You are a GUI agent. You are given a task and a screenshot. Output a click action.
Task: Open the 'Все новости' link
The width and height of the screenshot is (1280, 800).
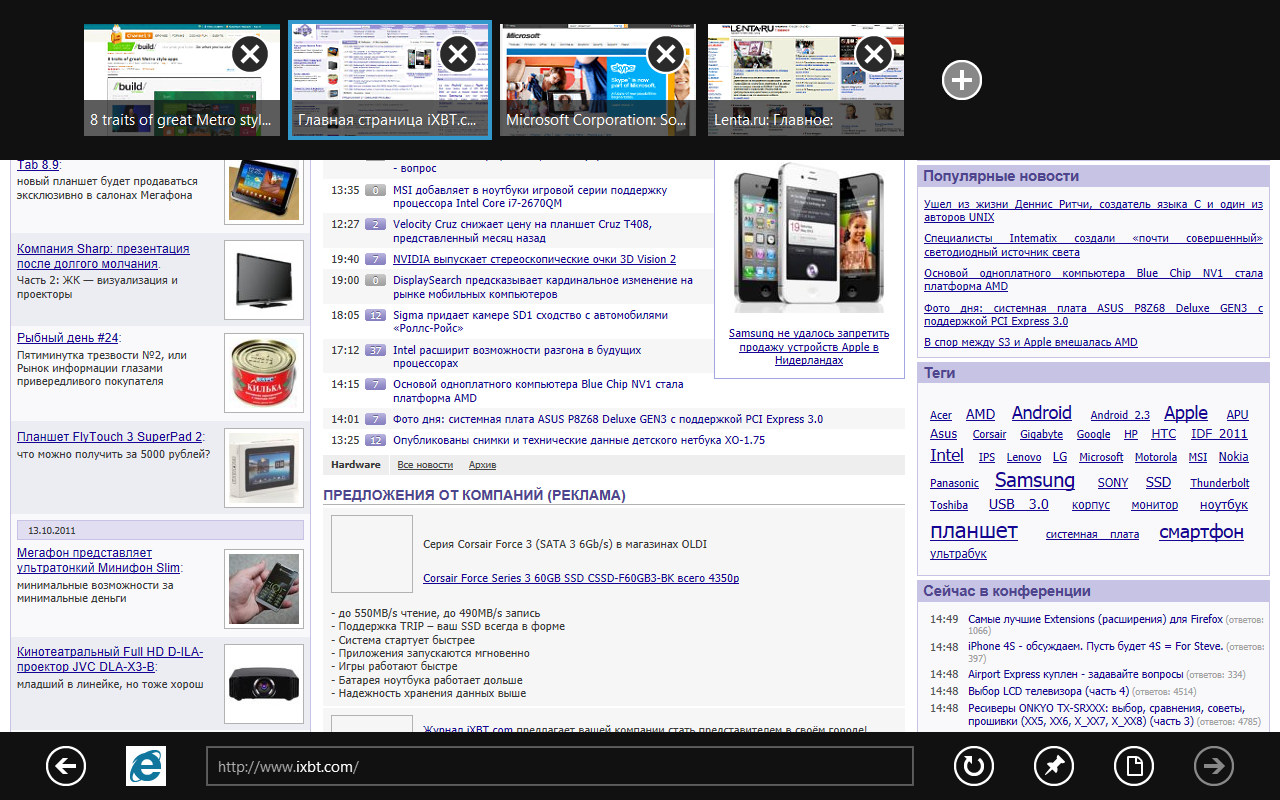tap(425, 465)
